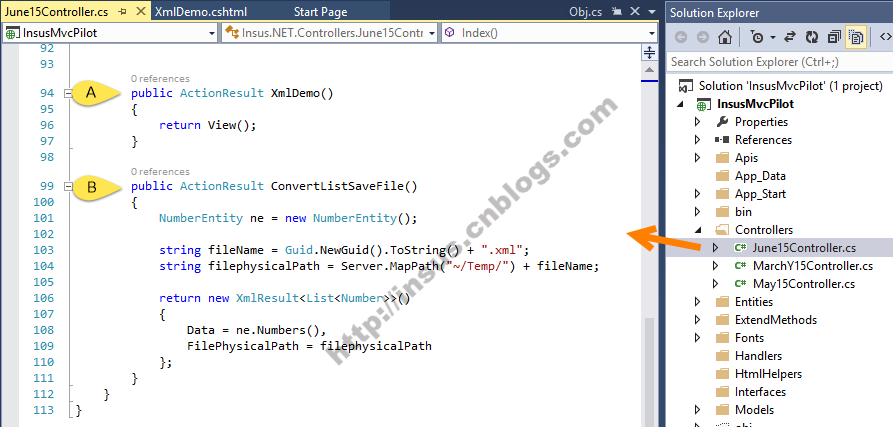Click the editor vertical scrollbar thumb
893x427 pixels.
click(x=649, y=370)
